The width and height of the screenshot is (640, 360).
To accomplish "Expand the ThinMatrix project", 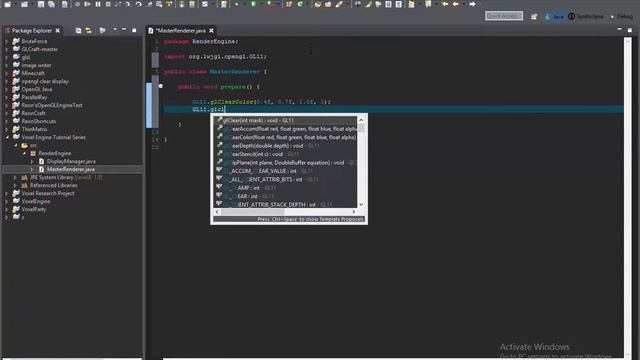I will (7, 129).
